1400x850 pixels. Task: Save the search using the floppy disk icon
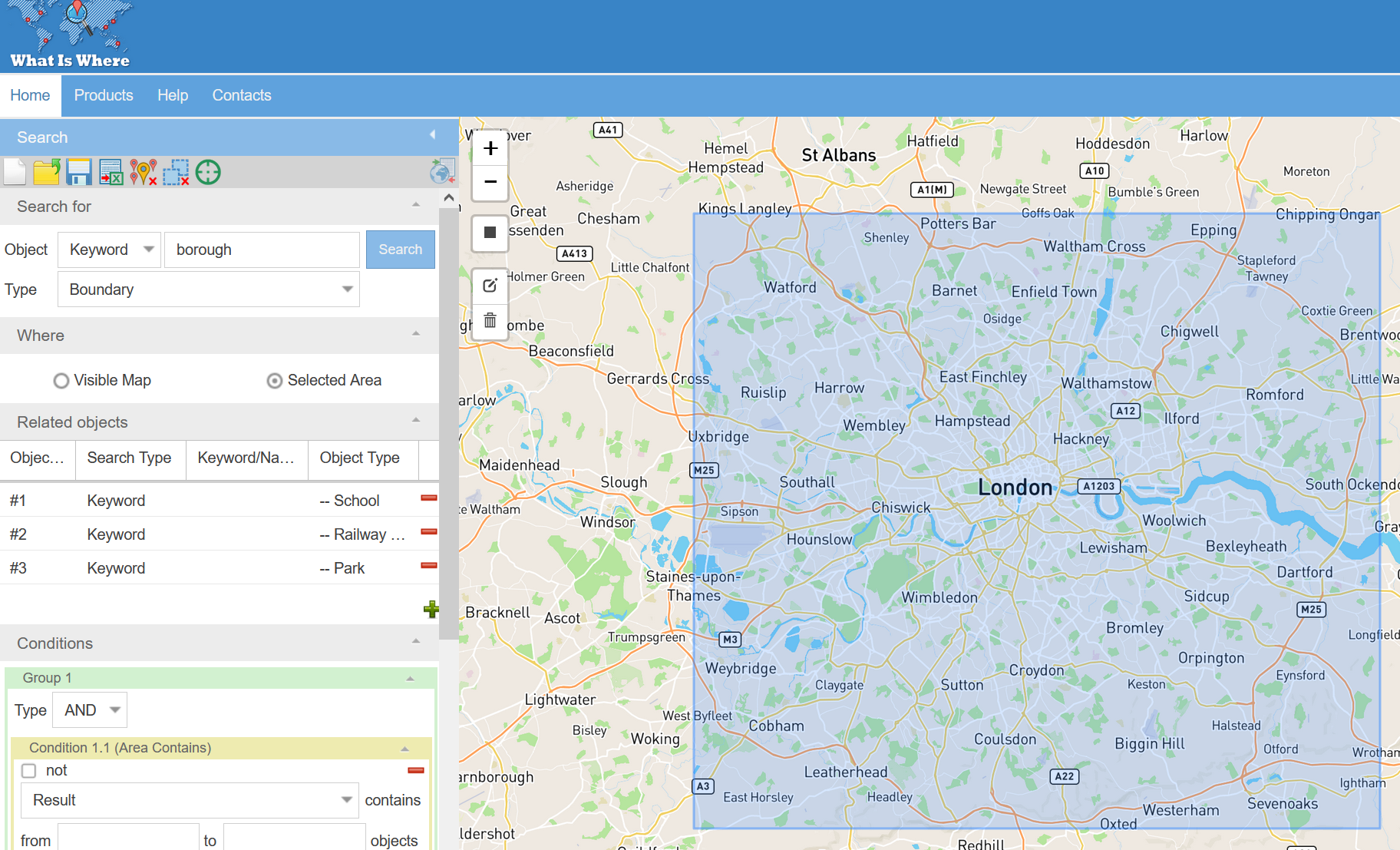(78, 172)
